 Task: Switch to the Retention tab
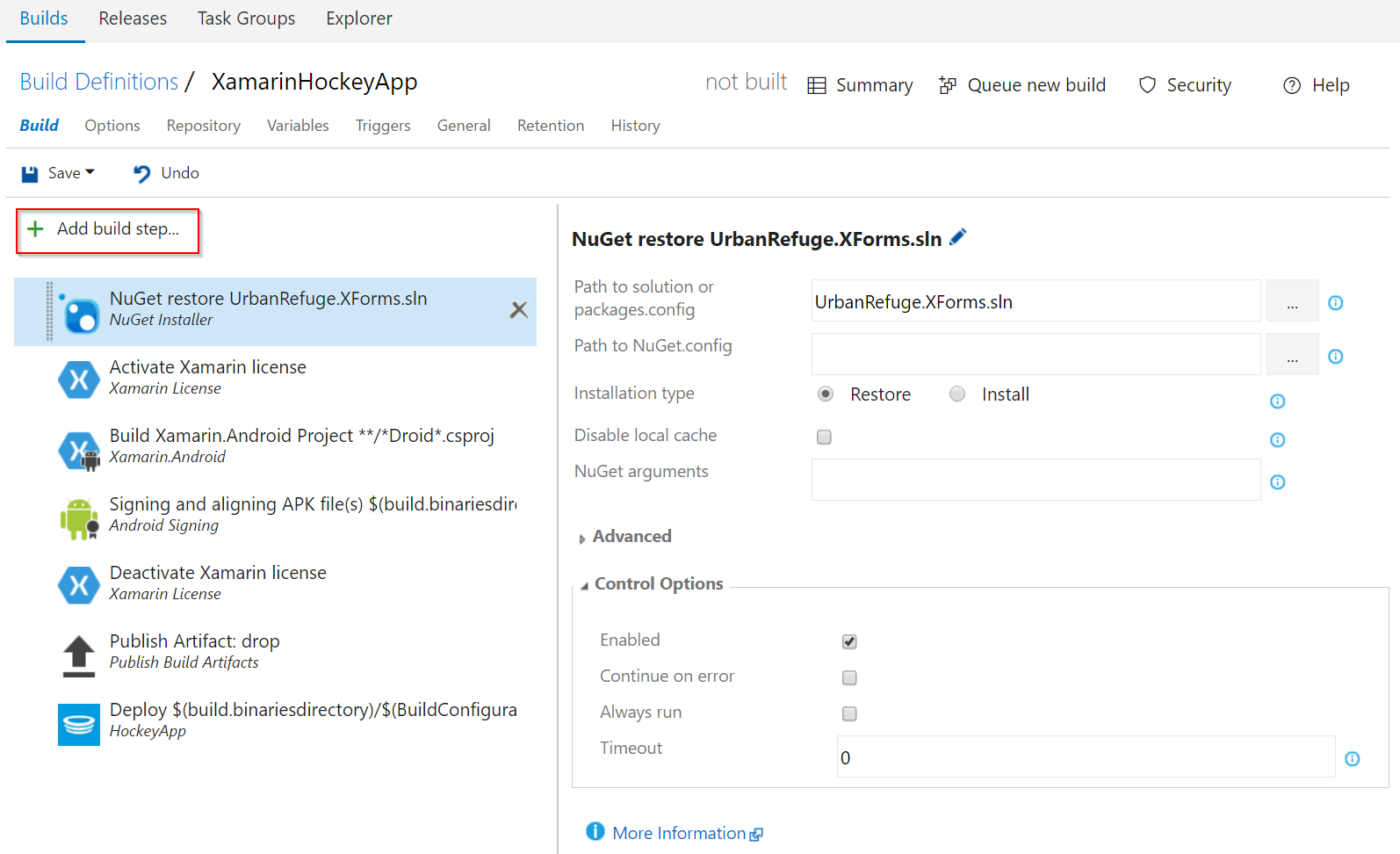[551, 126]
